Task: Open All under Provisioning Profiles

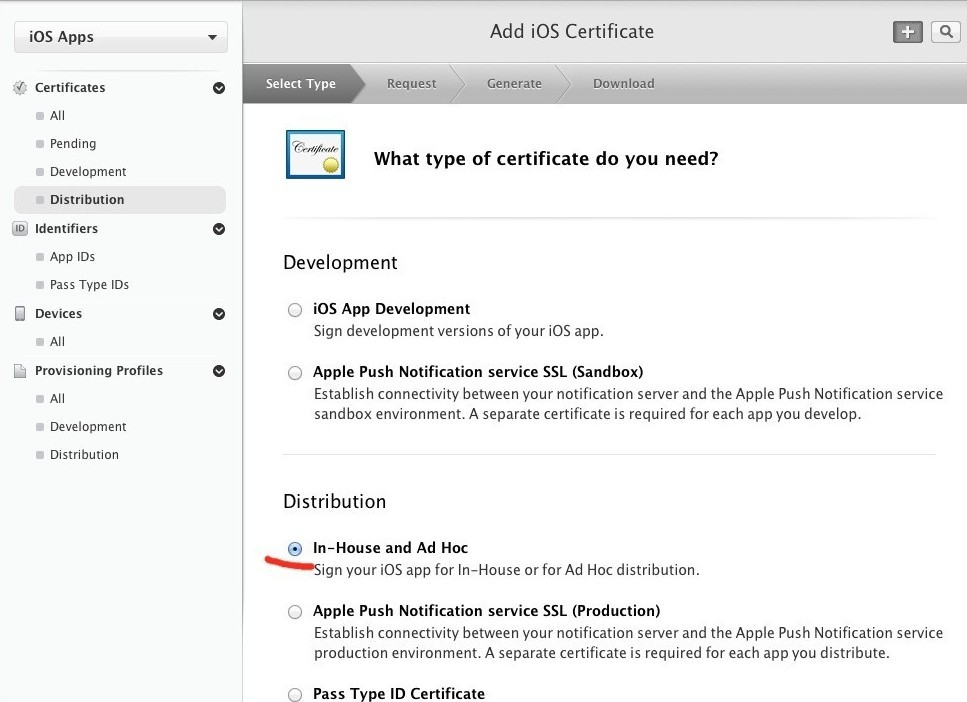Action: 57,398
